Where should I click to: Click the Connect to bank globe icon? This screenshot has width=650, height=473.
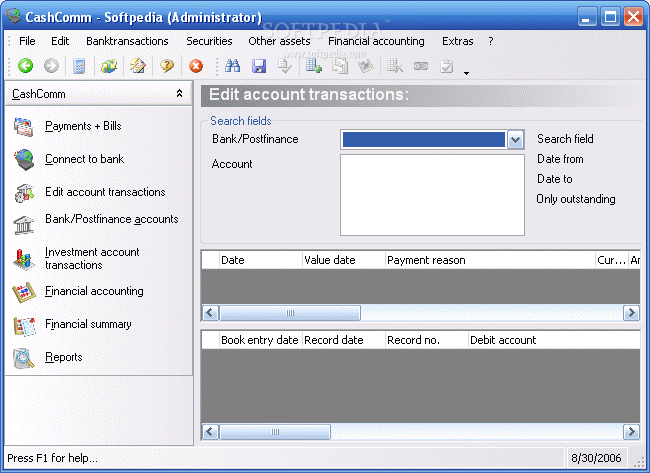click(x=24, y=160)
